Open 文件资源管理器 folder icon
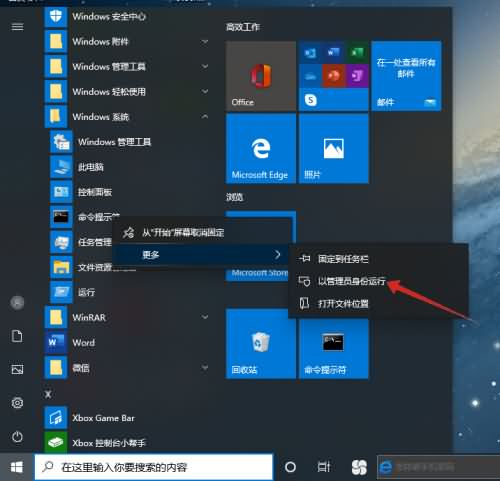Viewport: 500px width, 481px height. point(61,267)
